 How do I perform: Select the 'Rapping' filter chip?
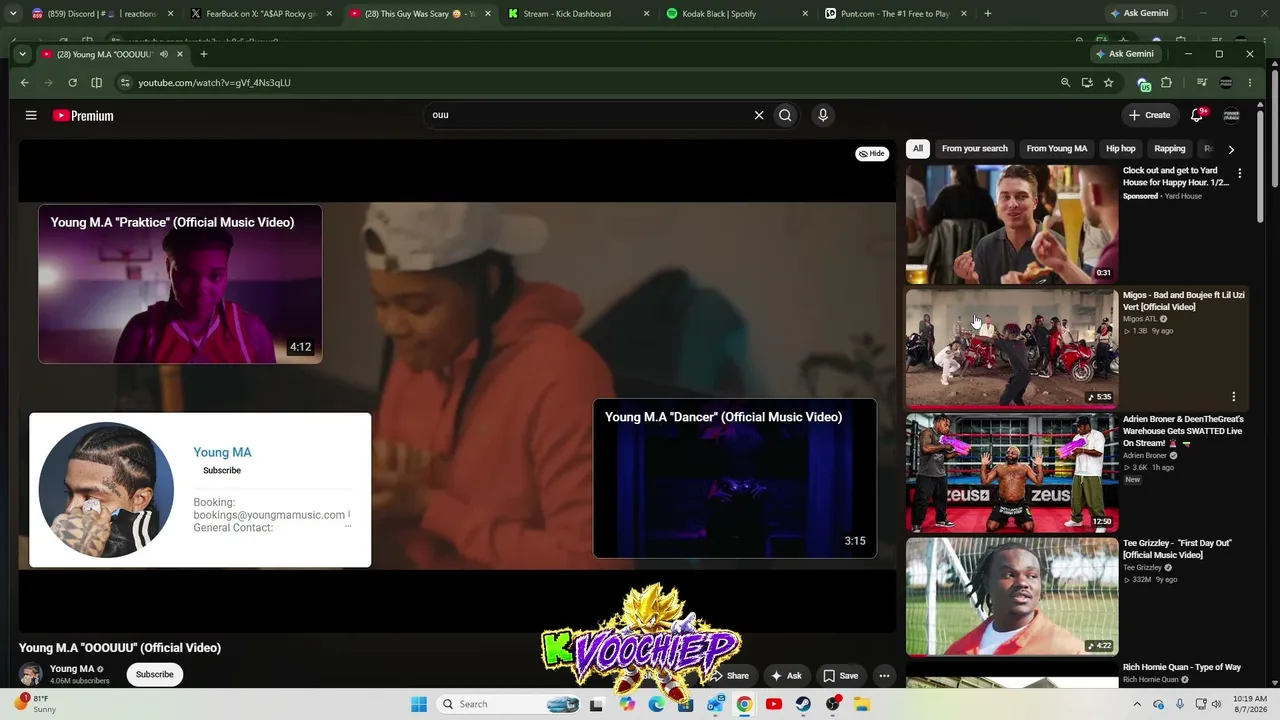click(x=1170, y=149)
